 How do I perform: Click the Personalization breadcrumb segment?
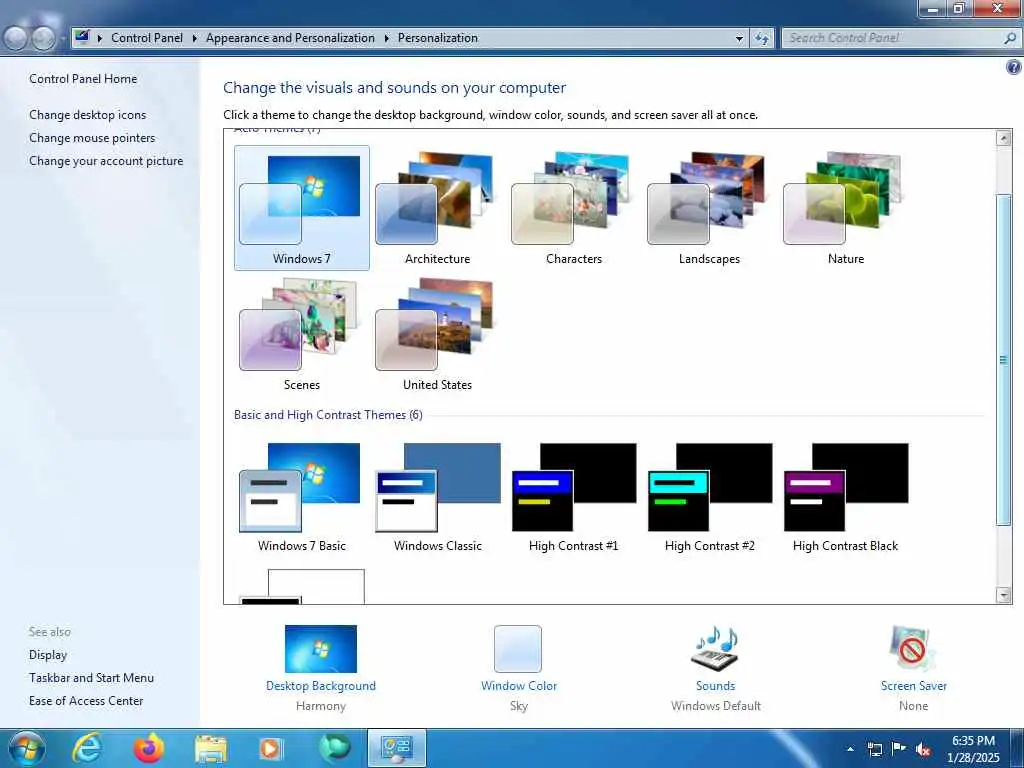point(438,38)
